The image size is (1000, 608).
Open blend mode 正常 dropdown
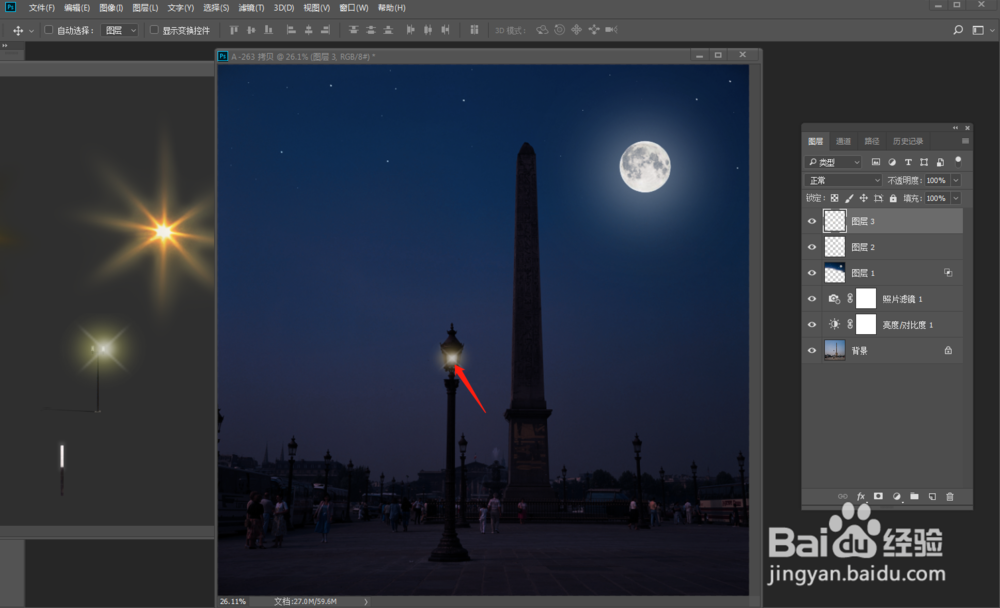[x=842, y=181]
